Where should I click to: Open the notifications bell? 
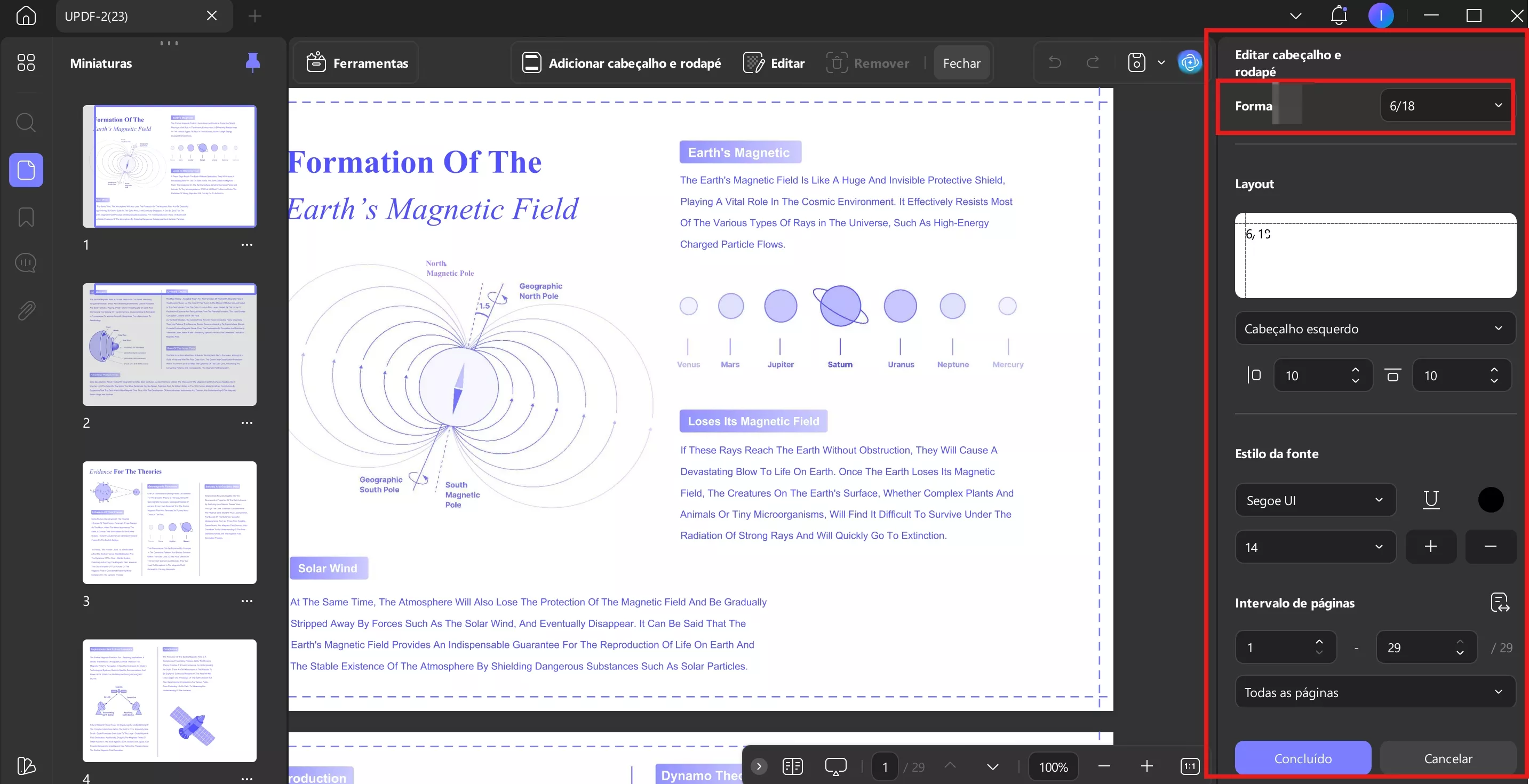pos(1339,15)
